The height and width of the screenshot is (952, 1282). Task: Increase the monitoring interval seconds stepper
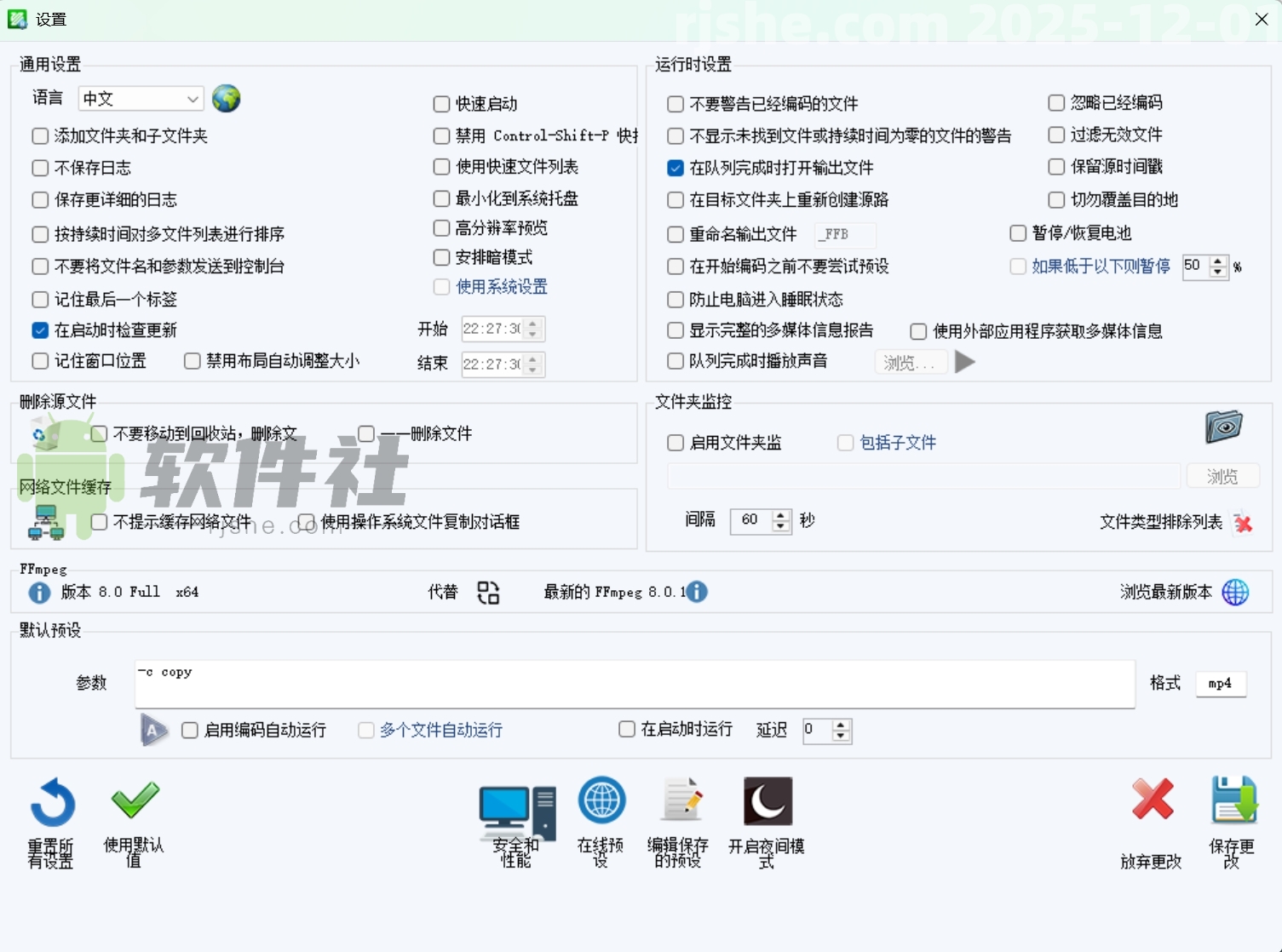(780, 516)
